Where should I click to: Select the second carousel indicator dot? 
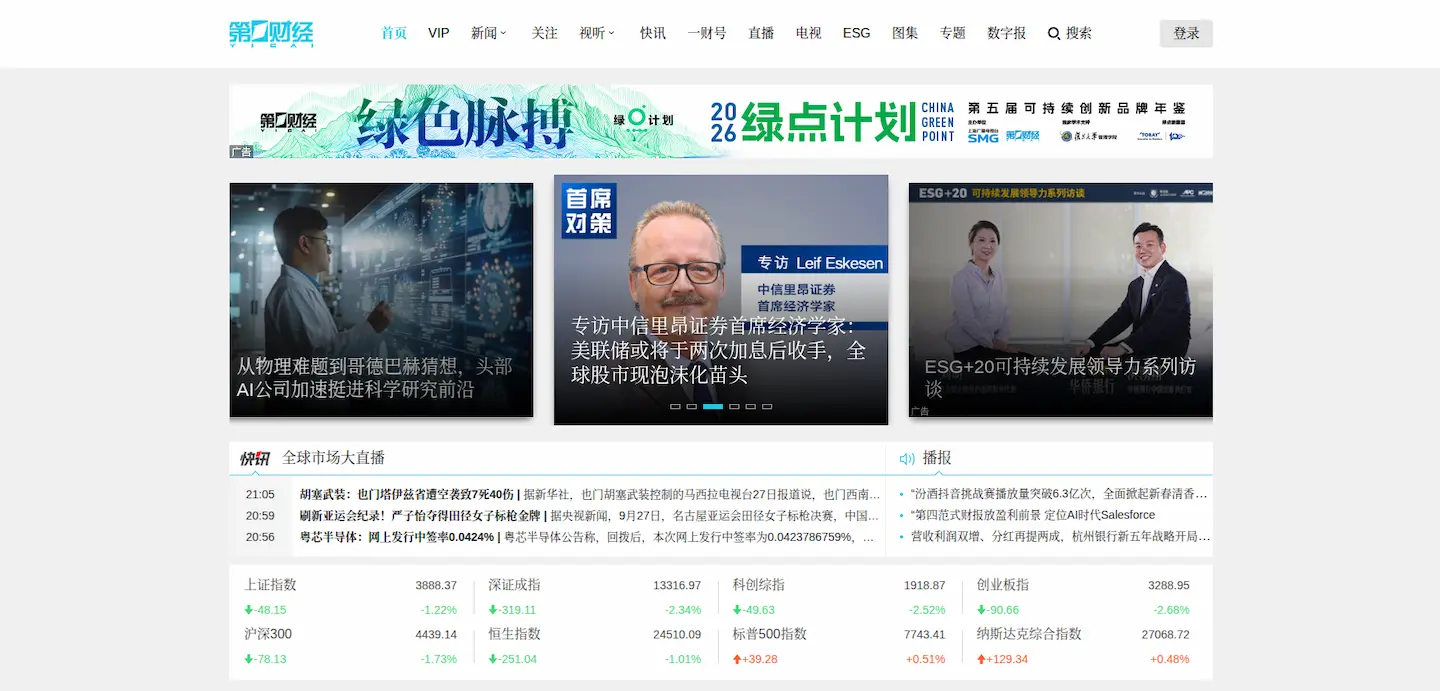pyautogui.click(x=691, y=407)
